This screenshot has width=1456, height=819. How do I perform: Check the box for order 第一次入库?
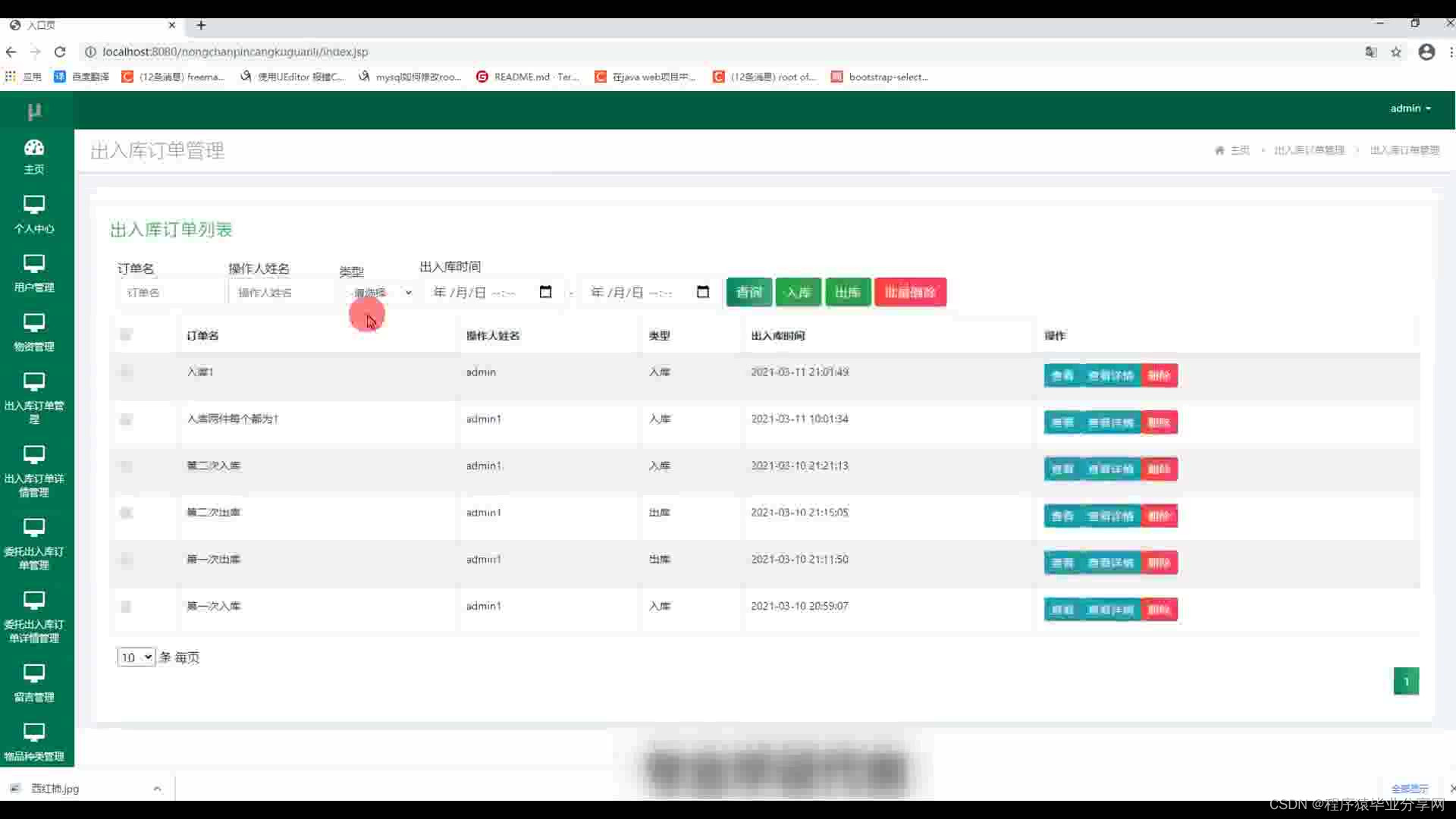coord(126,606)
